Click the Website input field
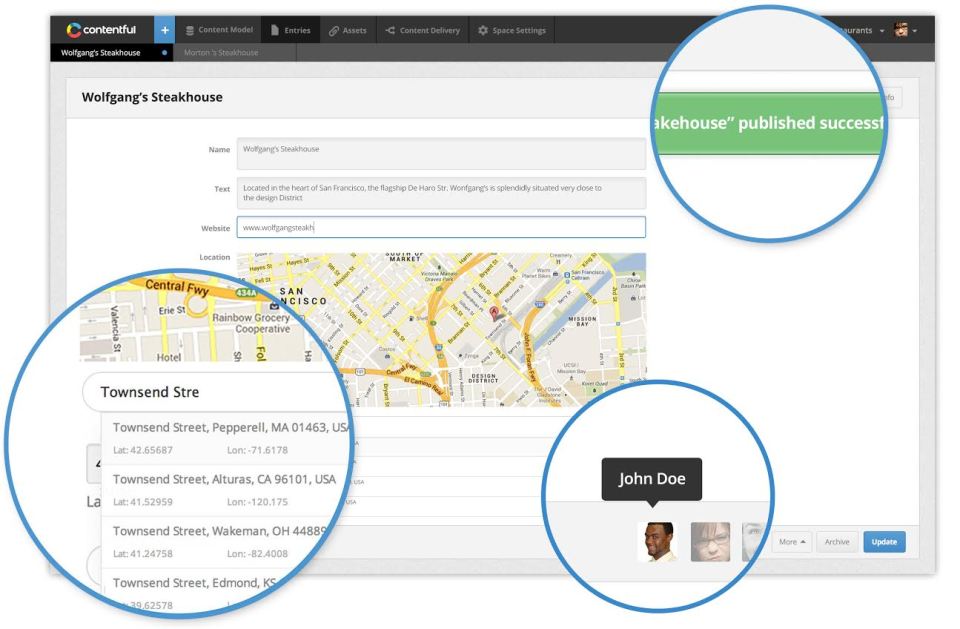The width and height of the screenshot is (960, 629). pyautogui.click(x=441, y=227)
